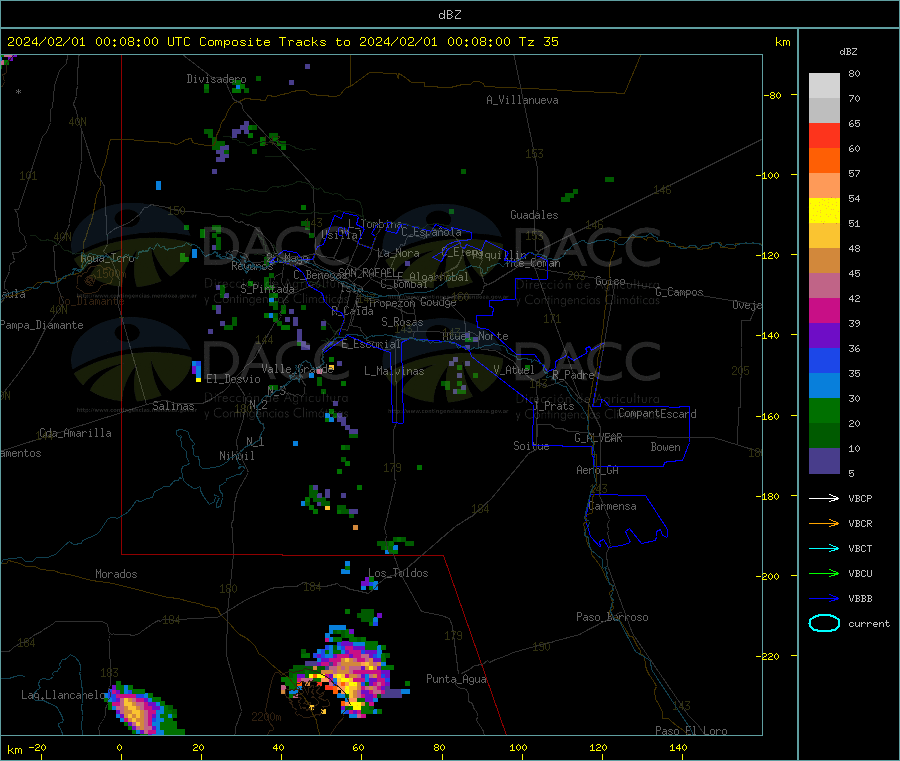
Task: Select the slate purple 5-10 dBZ swatch
Action: pos(824,461)
